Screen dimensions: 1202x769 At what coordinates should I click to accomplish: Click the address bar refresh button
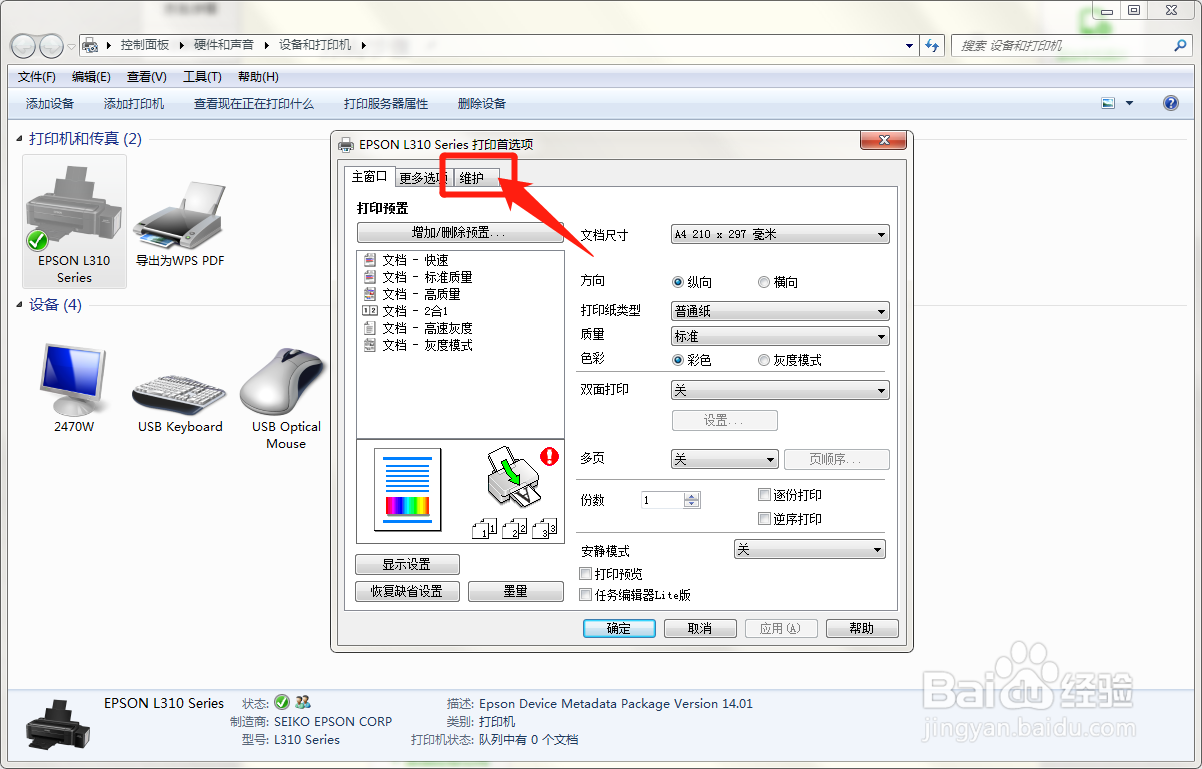point(933,45)
